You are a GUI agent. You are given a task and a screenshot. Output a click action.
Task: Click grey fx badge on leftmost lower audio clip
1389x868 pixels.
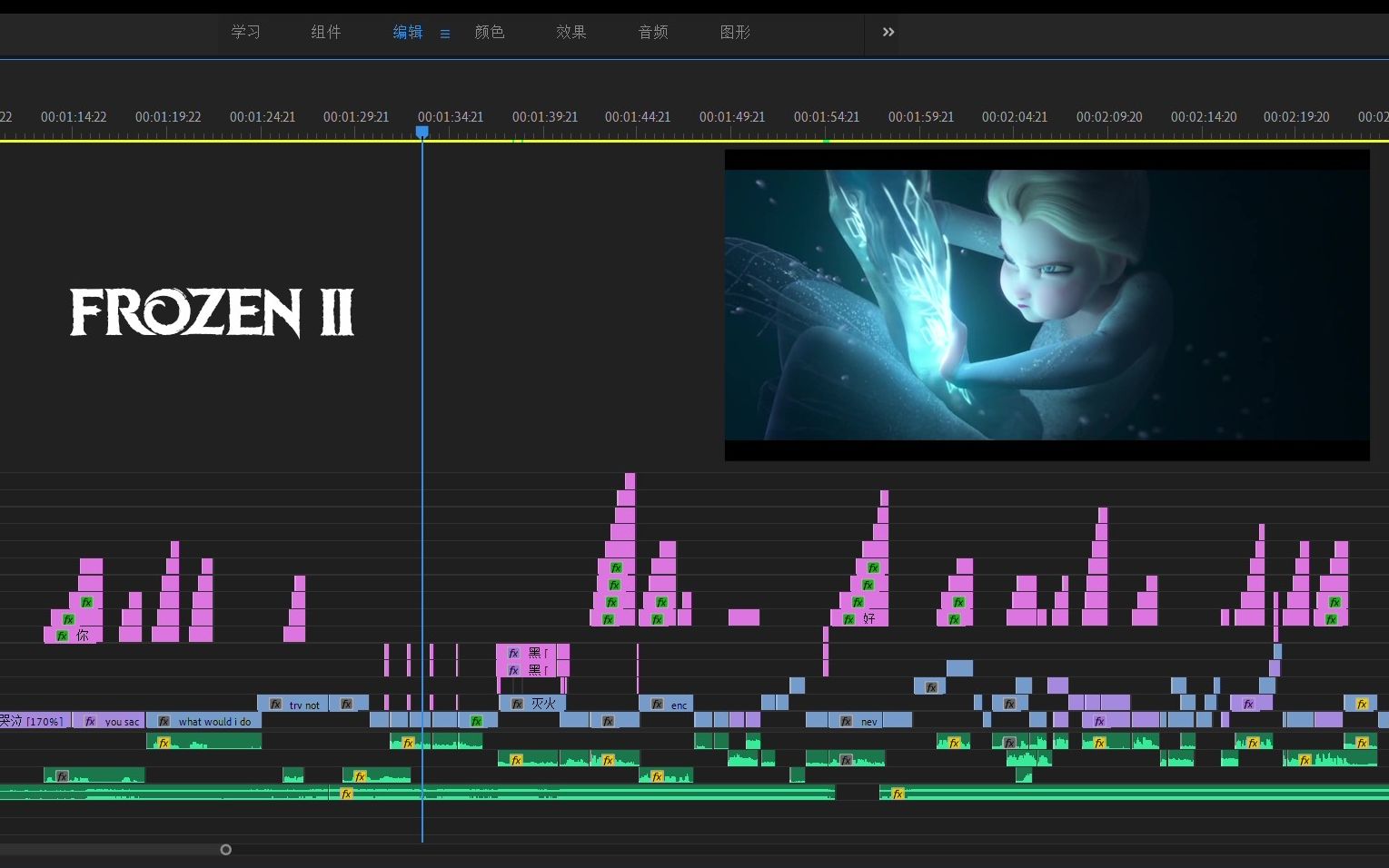coord(62,776)
